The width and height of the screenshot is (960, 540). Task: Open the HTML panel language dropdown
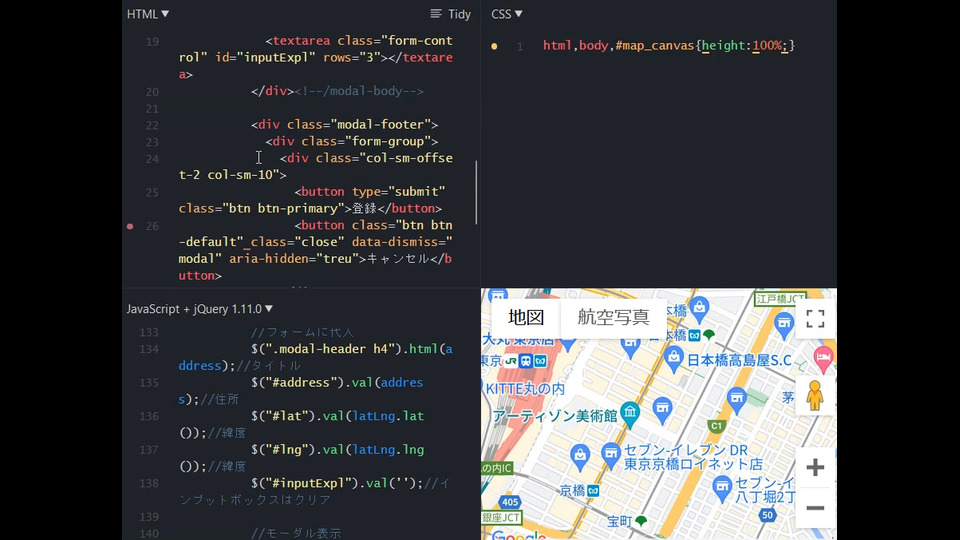(x=148, y=13)
